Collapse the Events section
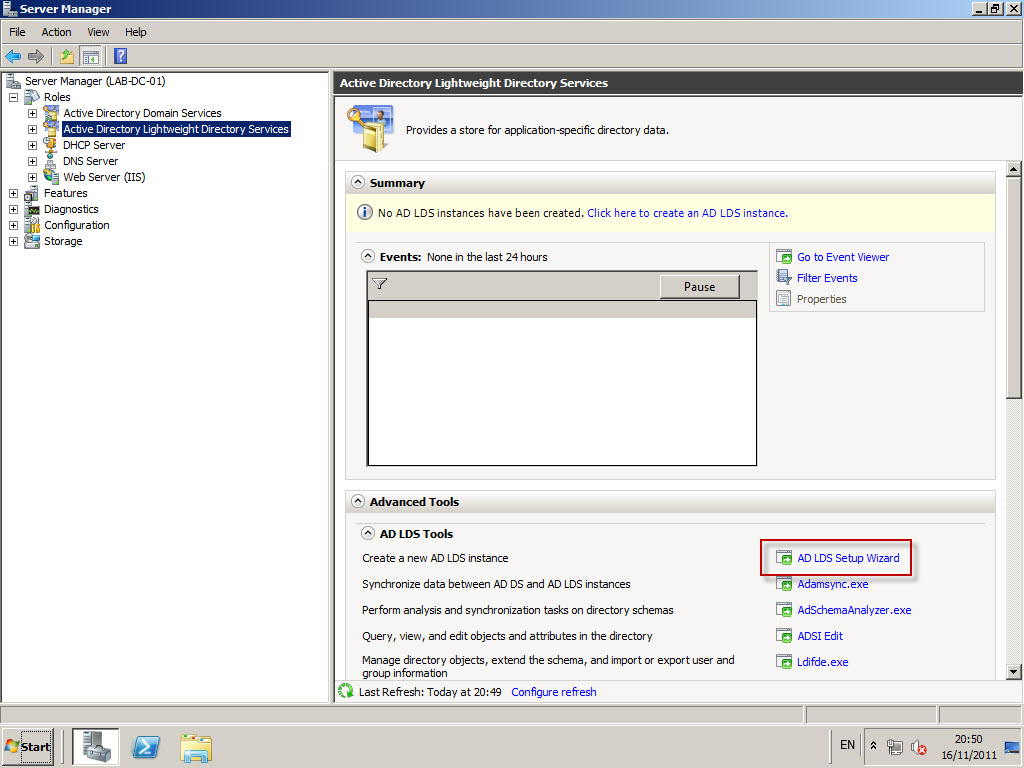 click(x=368, y=256)
